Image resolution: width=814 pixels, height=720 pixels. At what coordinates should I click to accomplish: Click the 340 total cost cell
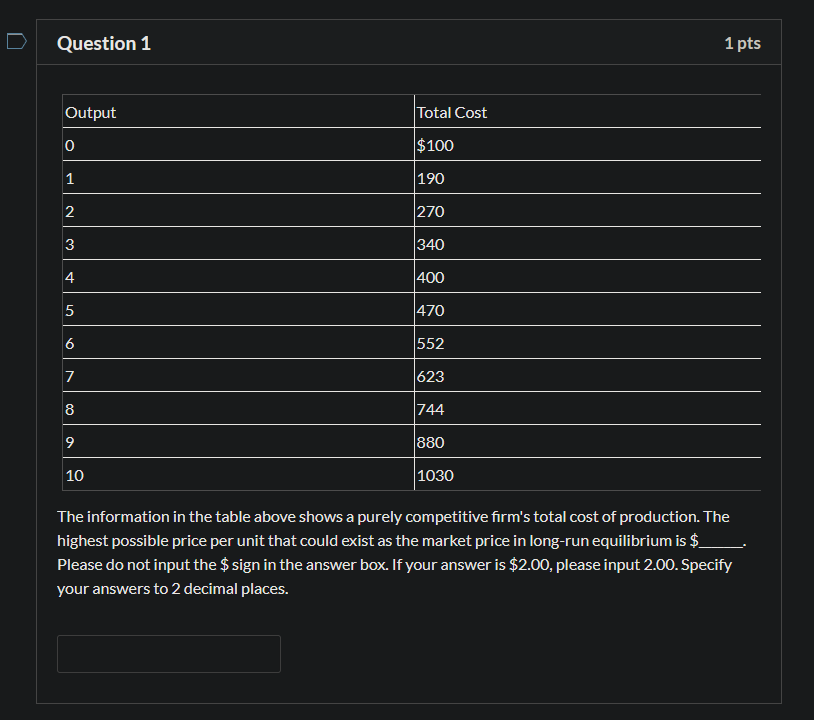point(428,244)
